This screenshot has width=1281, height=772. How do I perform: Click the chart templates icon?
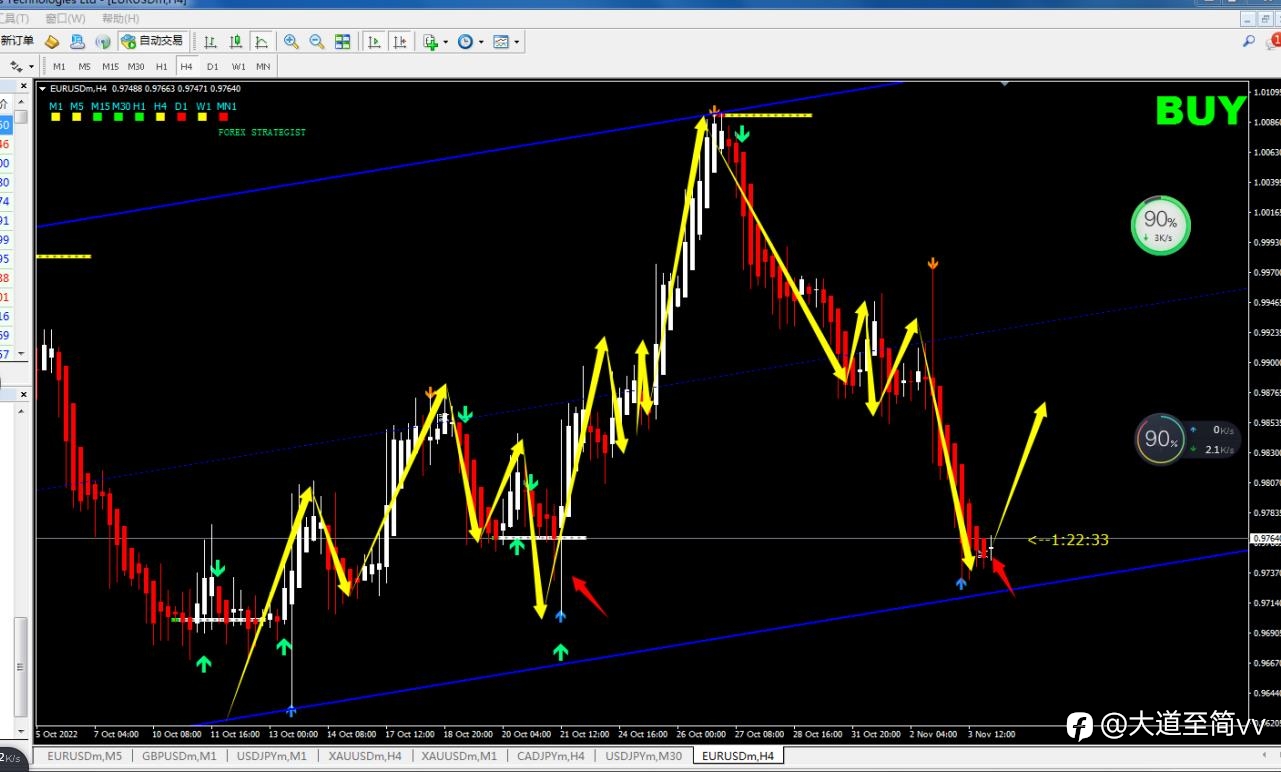[x=501, y=42]
